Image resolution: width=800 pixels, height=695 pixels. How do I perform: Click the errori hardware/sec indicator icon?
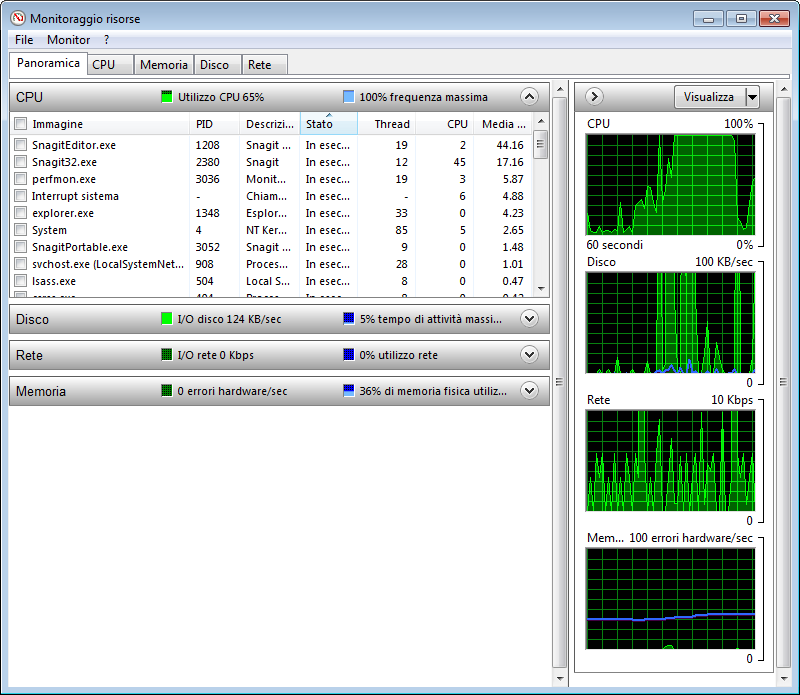167,391
